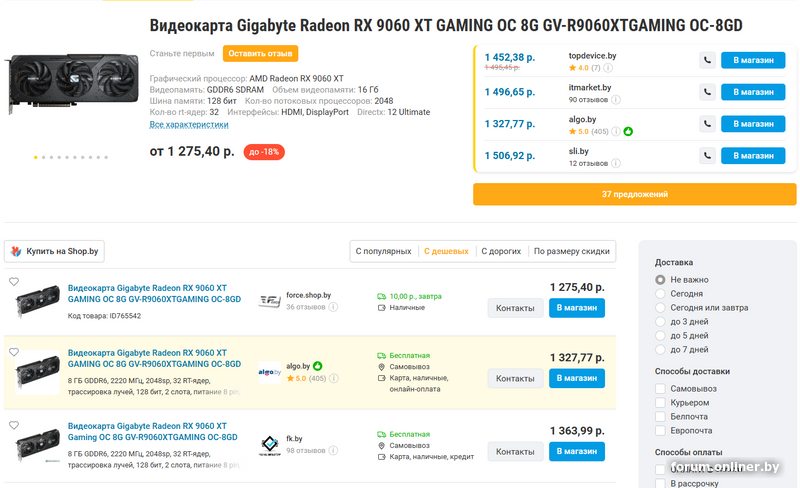The width and height of the screenshot is (800, 488).
Task: Add fk.by listing to favorites heart
Action: click(14, 425)
